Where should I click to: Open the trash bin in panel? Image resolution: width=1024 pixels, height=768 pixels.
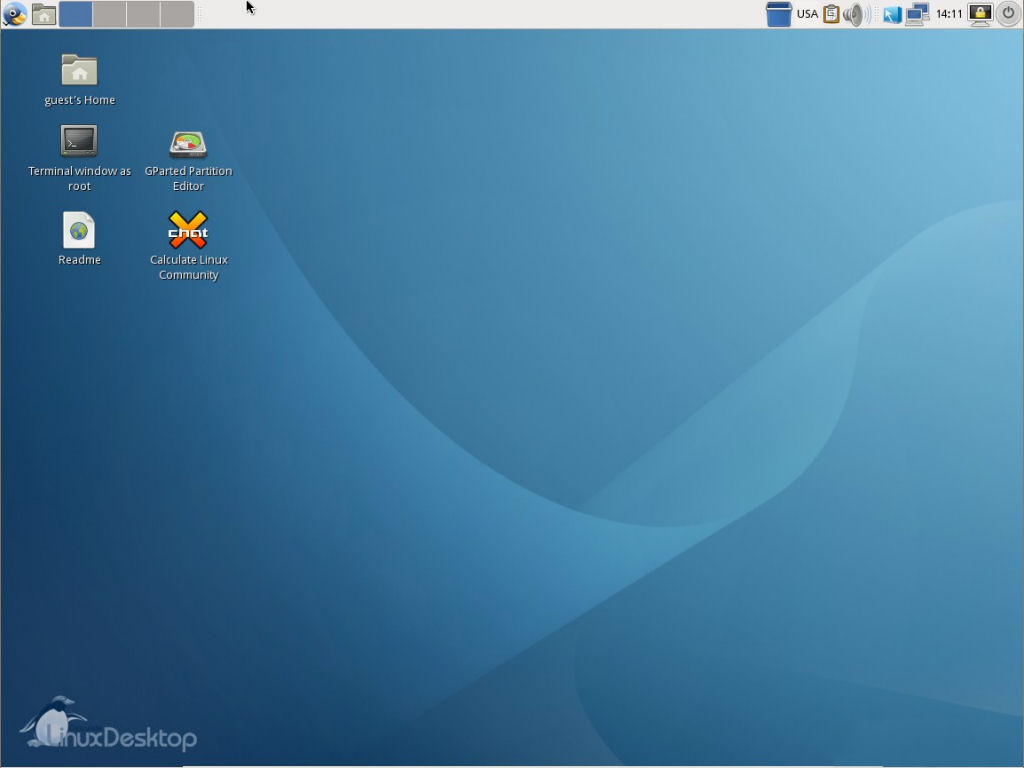tap(778, 14)
